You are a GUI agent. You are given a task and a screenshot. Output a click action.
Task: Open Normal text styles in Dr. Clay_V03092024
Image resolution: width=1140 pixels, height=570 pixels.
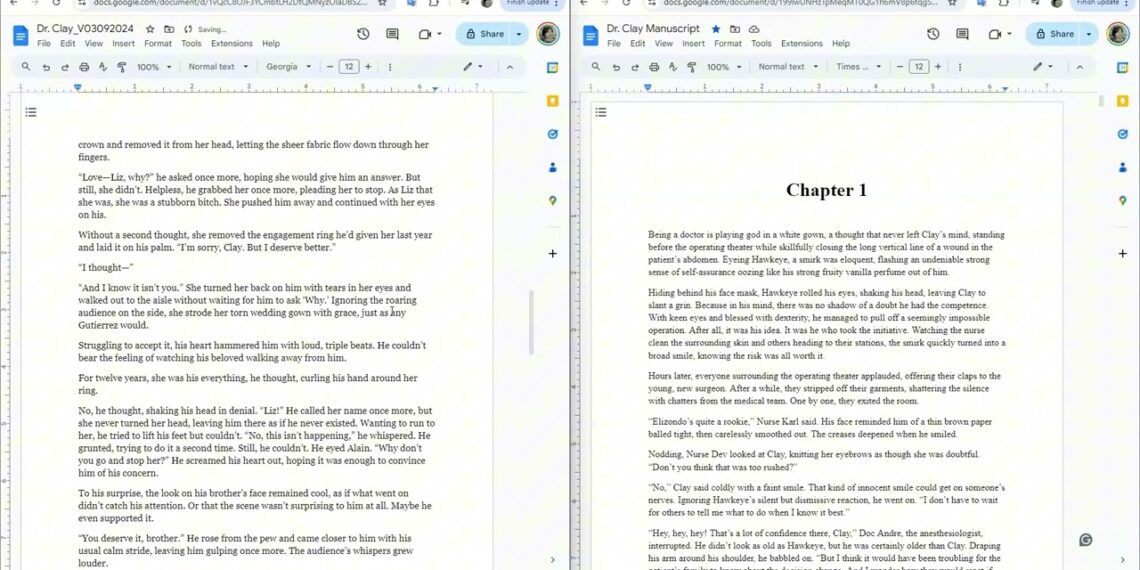click(x=218, y=67)
